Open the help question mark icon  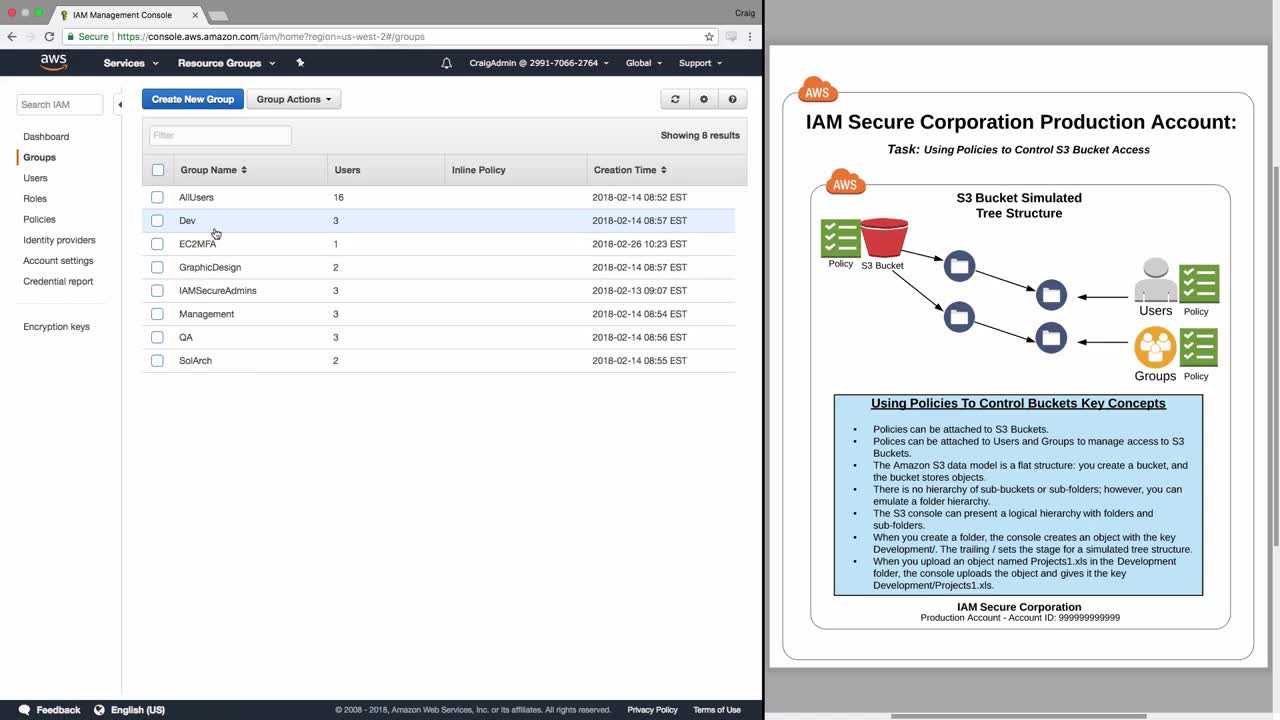click(733, 99)
